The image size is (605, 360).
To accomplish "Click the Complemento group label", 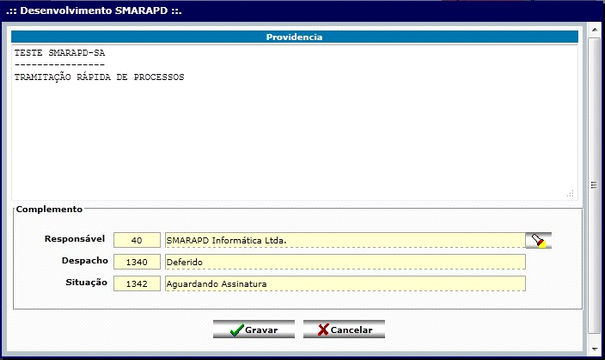I will click(49, 209).
